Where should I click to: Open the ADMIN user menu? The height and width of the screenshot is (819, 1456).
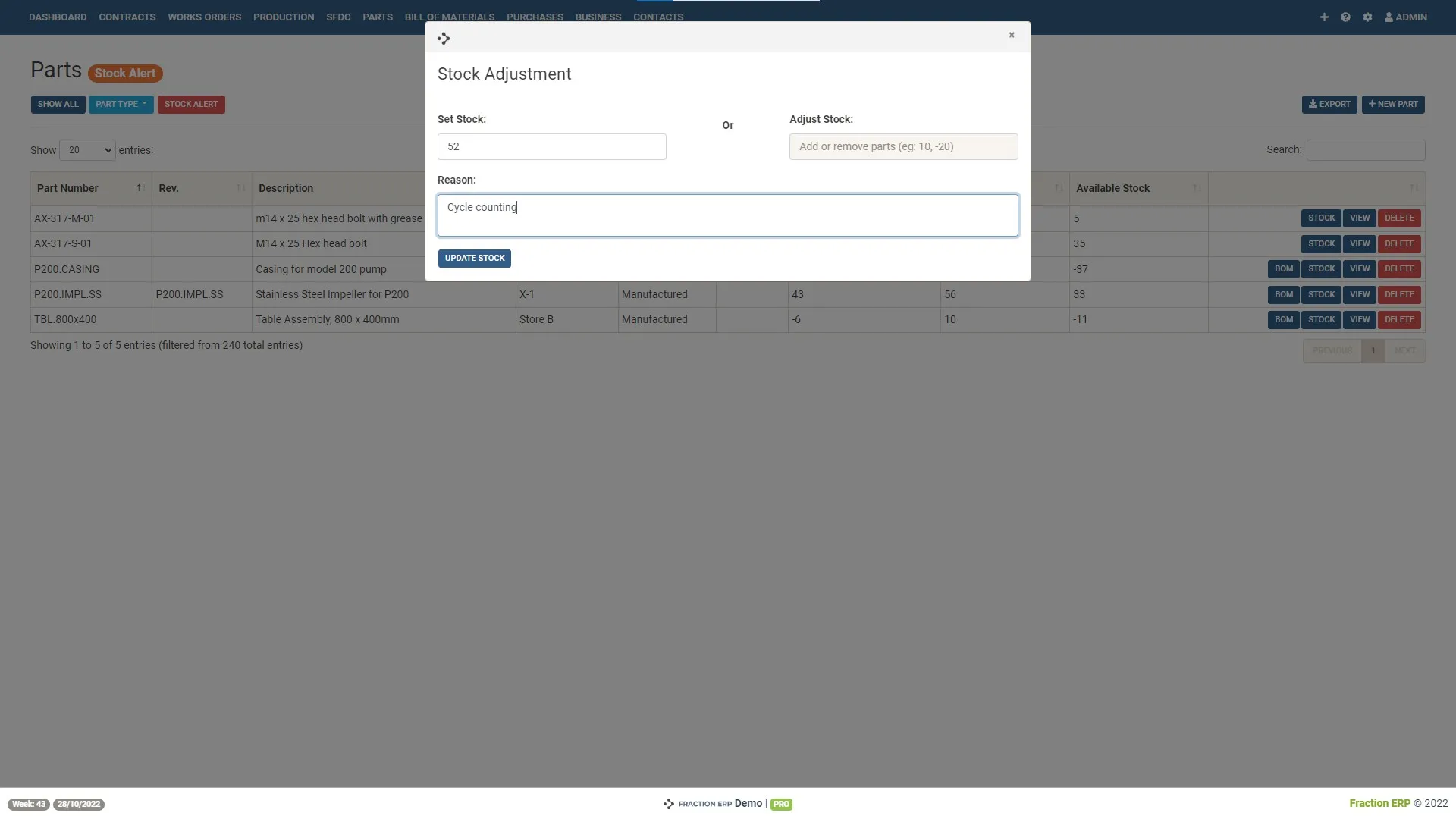pyautogui.click(x=1405, y=17)
